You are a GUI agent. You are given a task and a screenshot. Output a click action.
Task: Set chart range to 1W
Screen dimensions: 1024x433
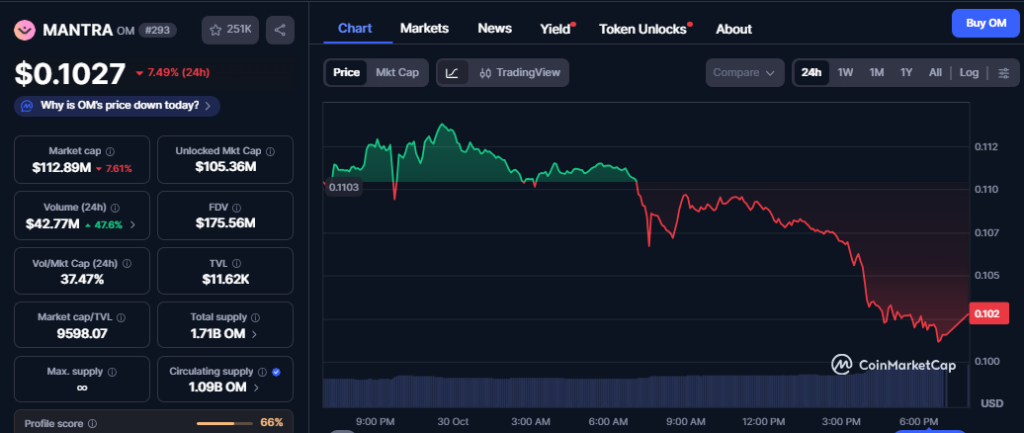[845, 72]
